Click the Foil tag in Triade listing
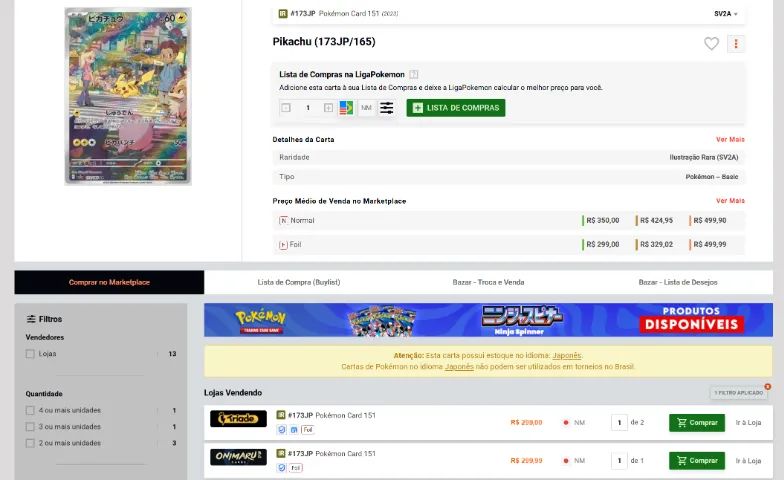Viewport: 784px width, 480px height. [308, 430]
